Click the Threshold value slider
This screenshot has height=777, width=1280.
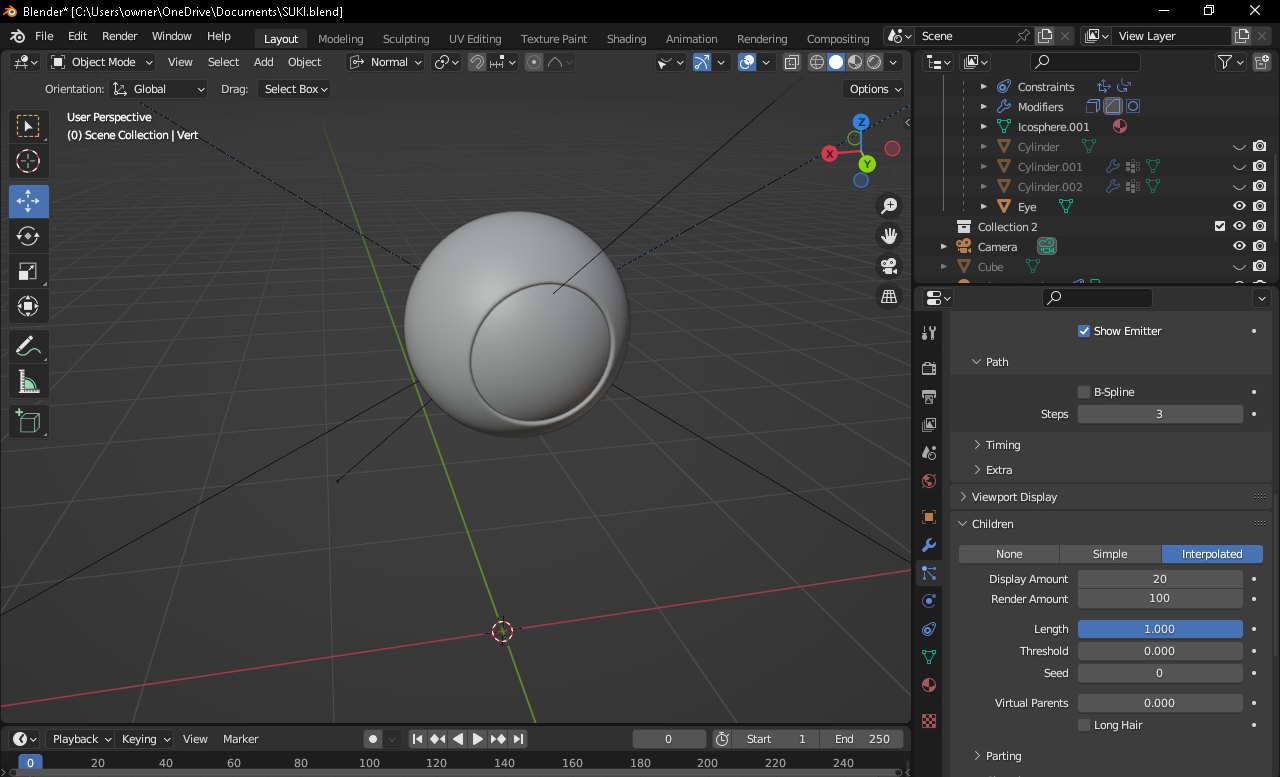[x=1160, y=651]
